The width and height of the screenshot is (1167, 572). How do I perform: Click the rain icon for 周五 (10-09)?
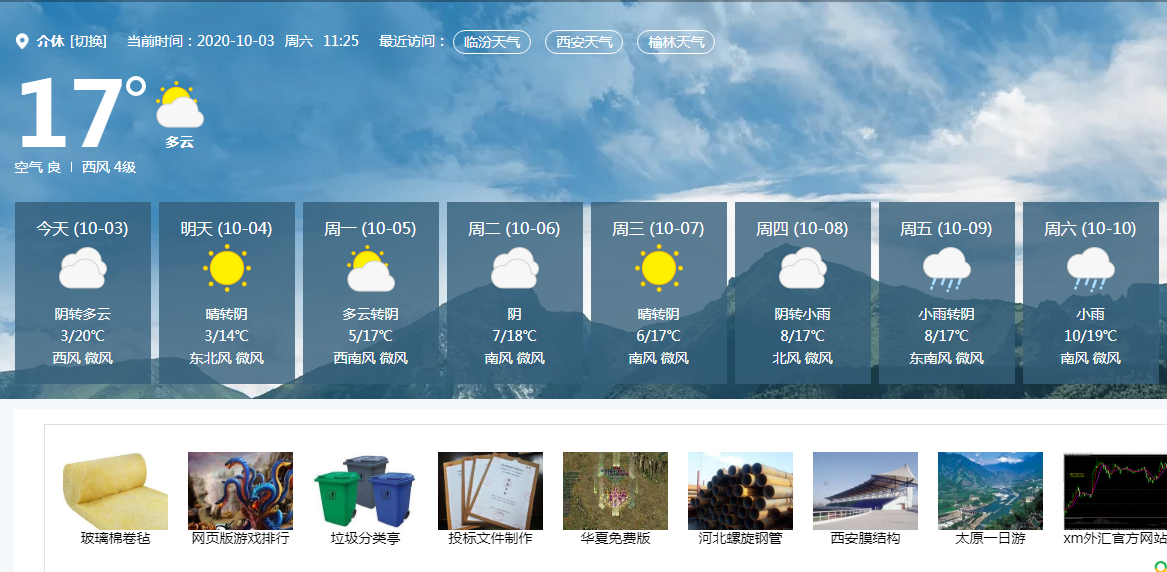click(947, 269)
